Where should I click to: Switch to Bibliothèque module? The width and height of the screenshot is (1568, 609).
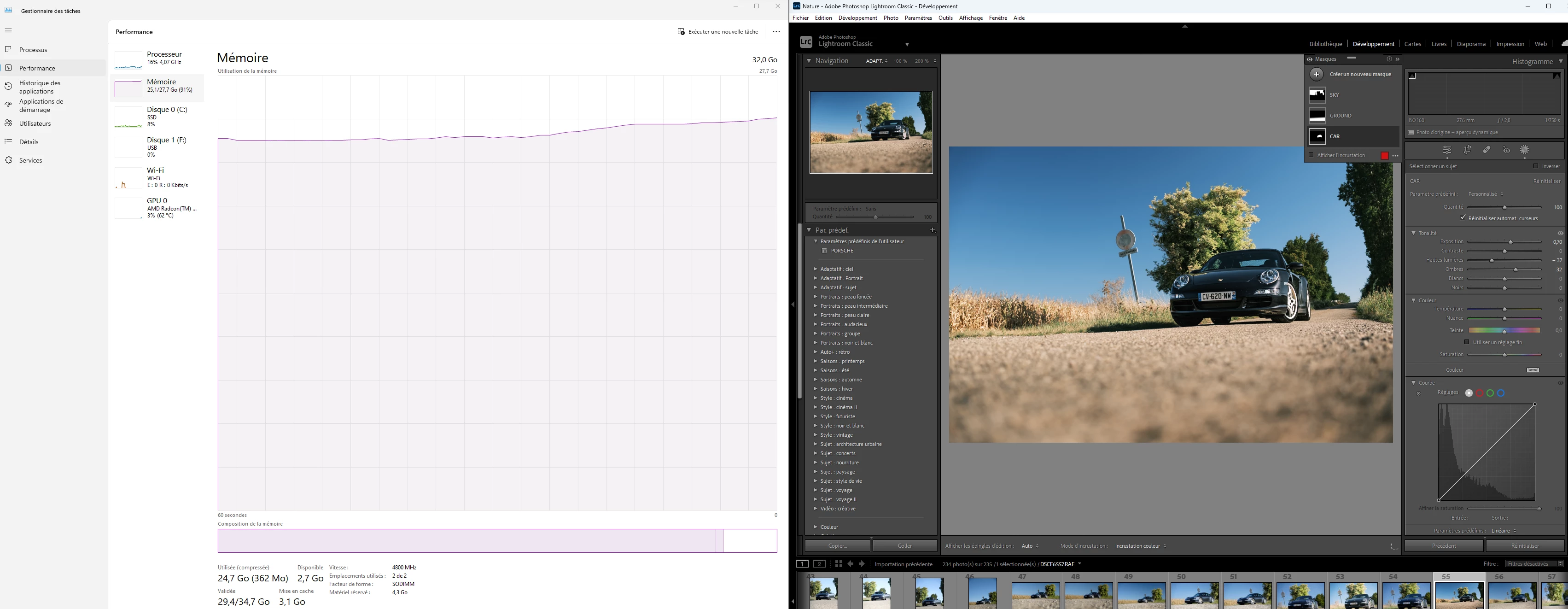point(1325,44)
